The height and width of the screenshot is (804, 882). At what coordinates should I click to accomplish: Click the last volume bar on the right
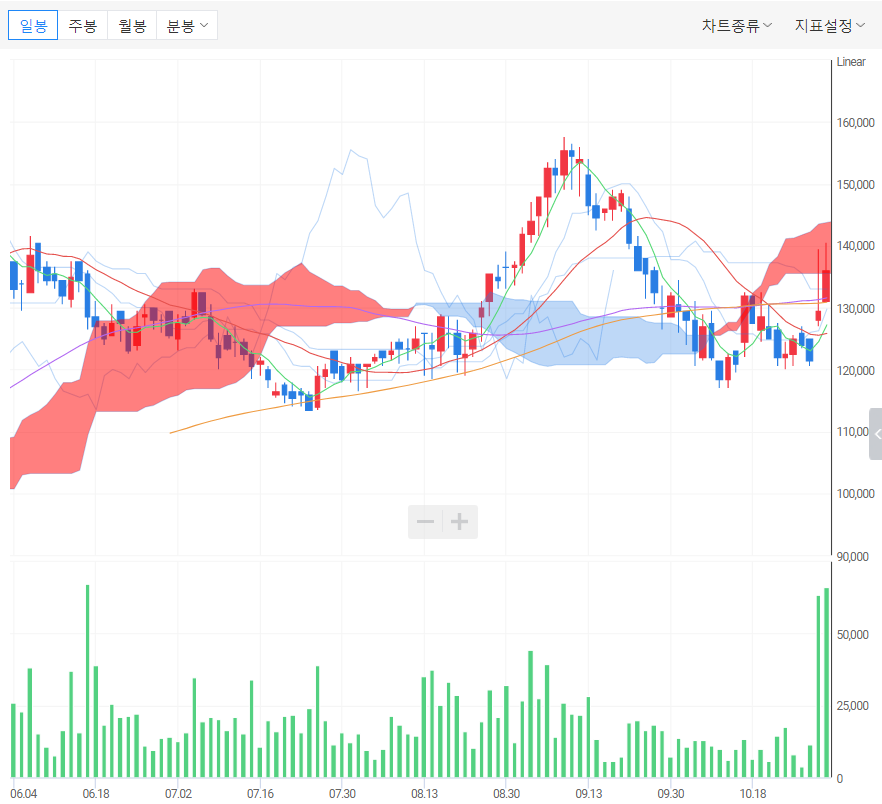point(826,683)
